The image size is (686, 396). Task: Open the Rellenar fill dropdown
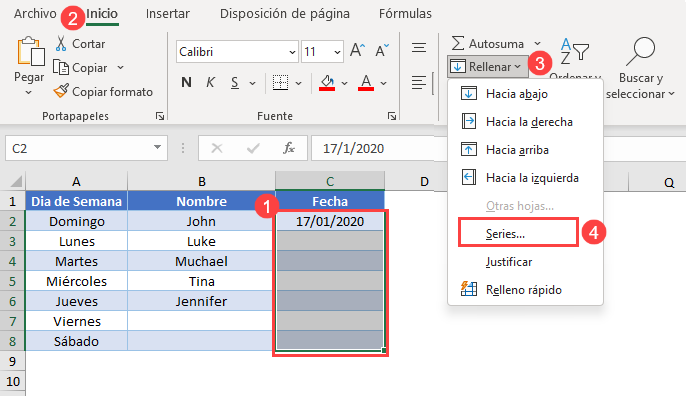487,67
